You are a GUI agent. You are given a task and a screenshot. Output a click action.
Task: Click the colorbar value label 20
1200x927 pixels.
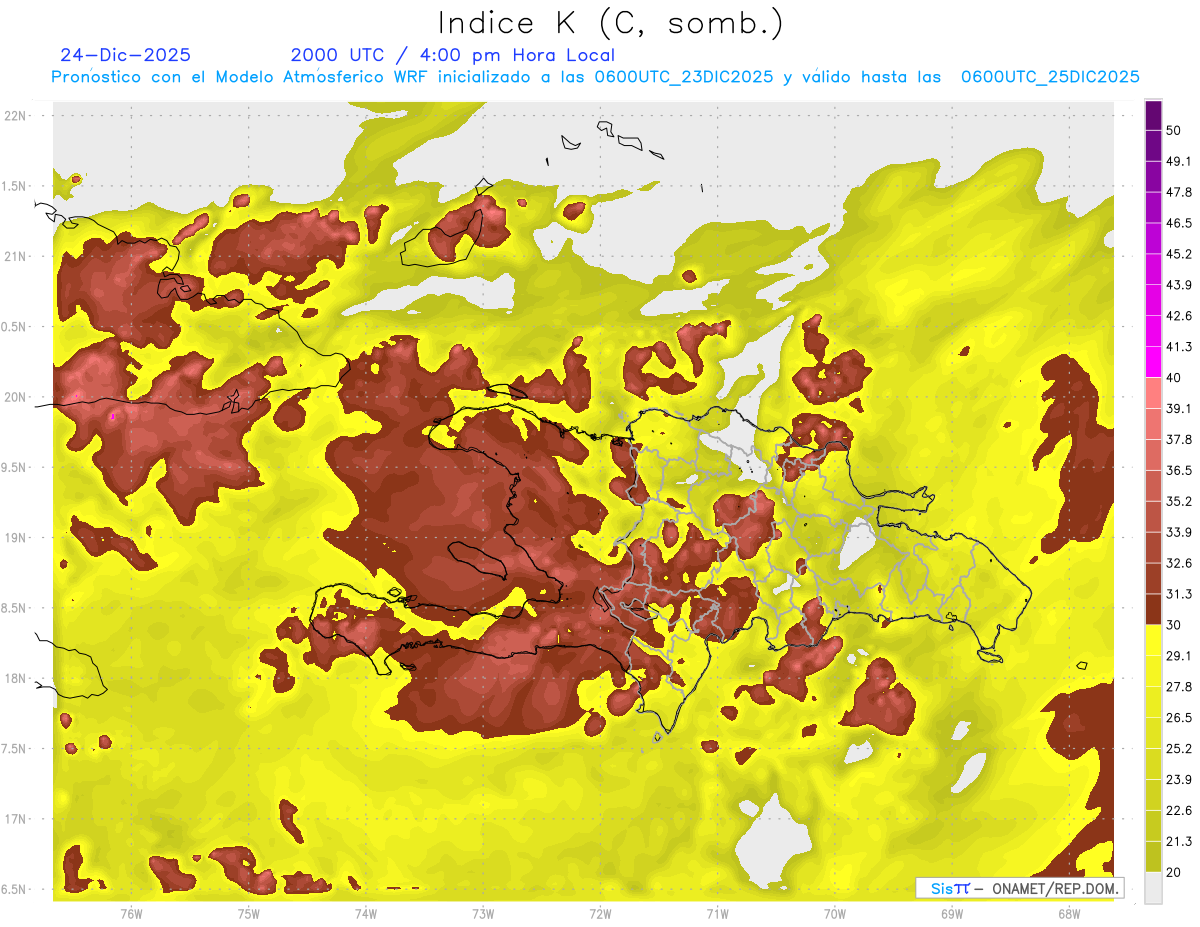(1174, 873)
